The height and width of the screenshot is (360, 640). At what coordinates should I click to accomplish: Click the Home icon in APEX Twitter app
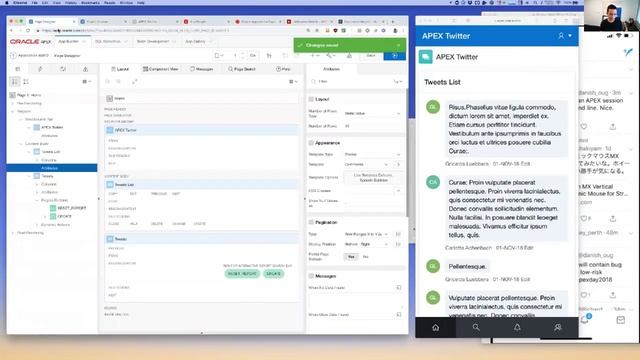click(x=436, y=327)
